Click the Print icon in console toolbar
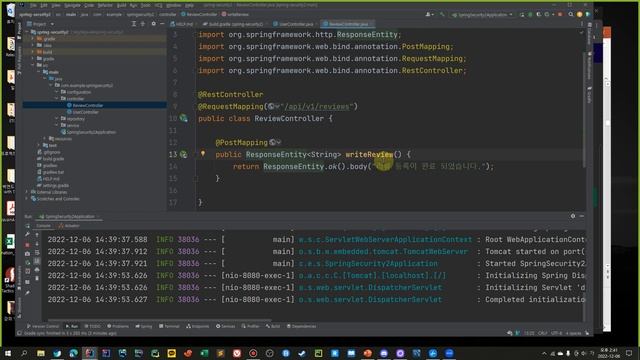 tap(37, 270)
